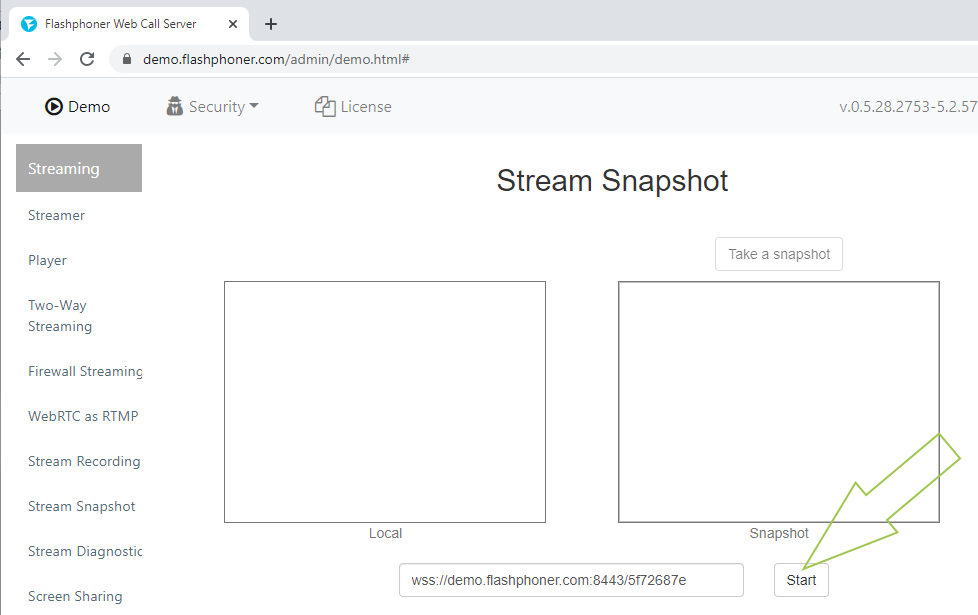Open the Demo menu item
978x615 pixels.
[77, 107]
